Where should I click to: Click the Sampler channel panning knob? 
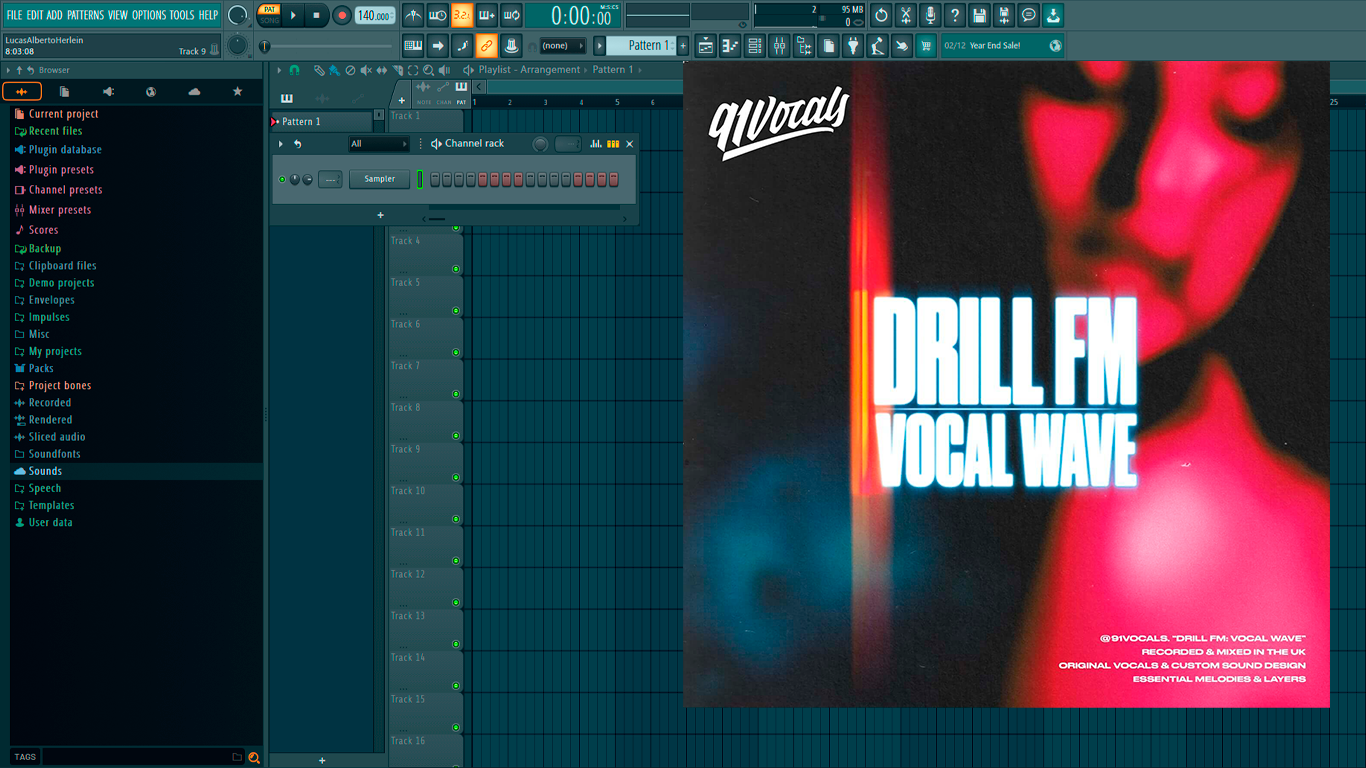(x=295, y=179)
